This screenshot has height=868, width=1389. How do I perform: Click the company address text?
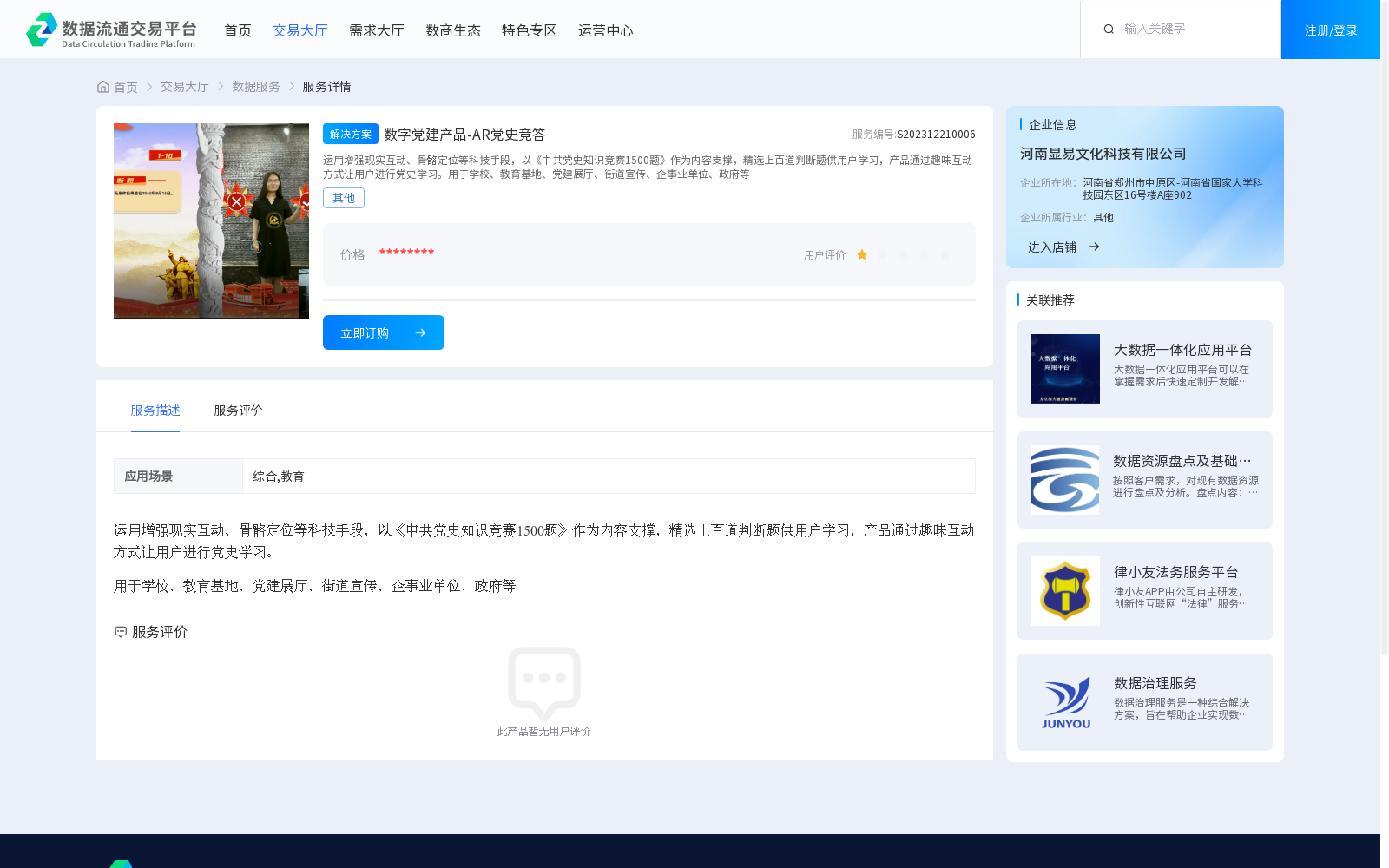(1173, 189)
